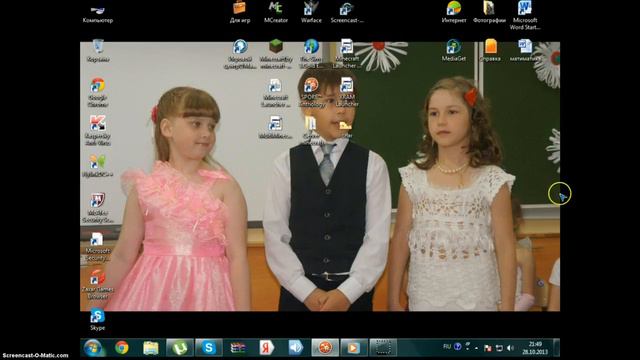Launch the MediaGet shortcut
This screenshot has height=360, width=640.
pos(453,51)
